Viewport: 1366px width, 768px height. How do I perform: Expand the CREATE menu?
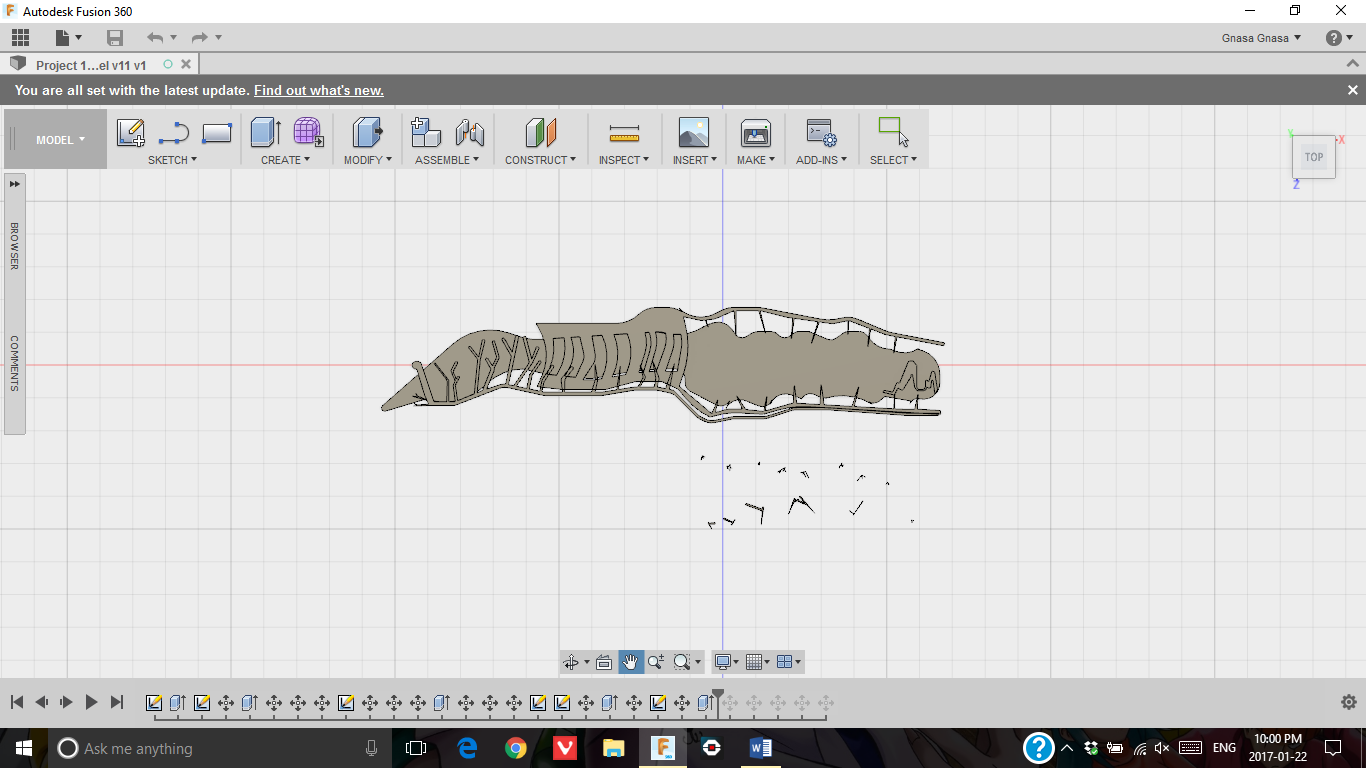pos(285,160)
